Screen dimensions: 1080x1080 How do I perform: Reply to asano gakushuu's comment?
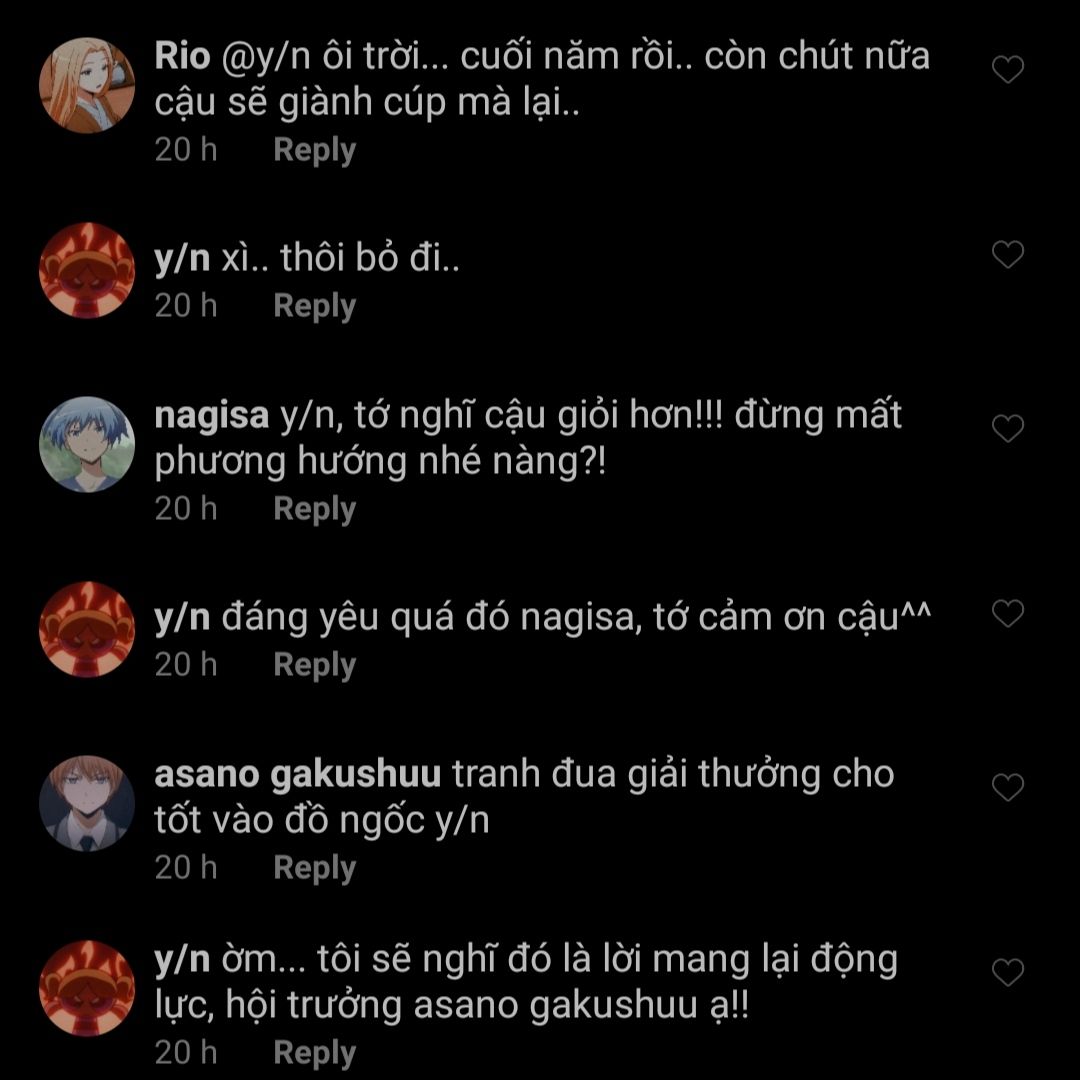pos(315,869)
